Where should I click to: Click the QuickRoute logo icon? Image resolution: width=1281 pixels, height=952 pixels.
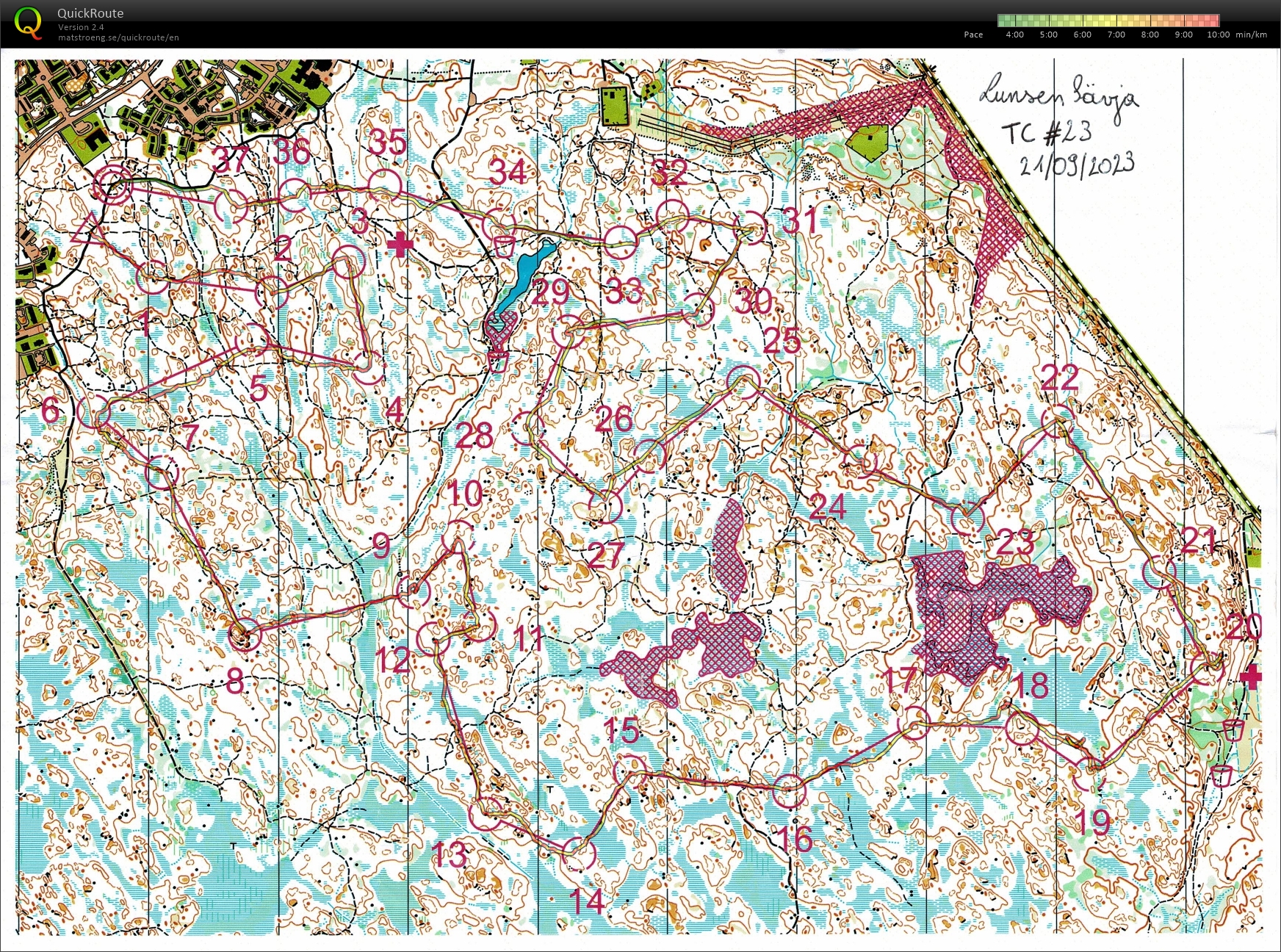coord(28,22)
